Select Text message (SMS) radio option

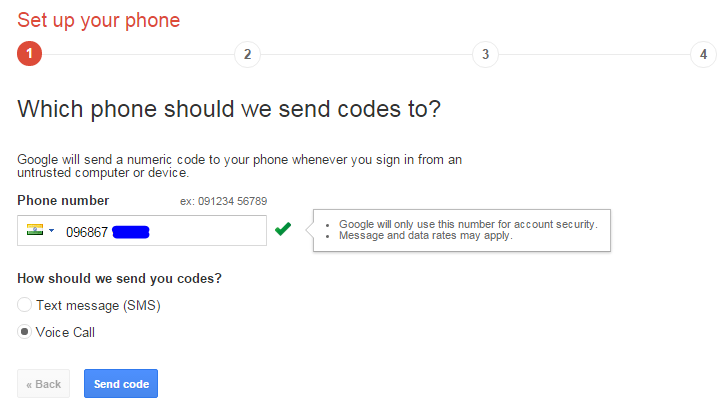click(x=25, y=305)
